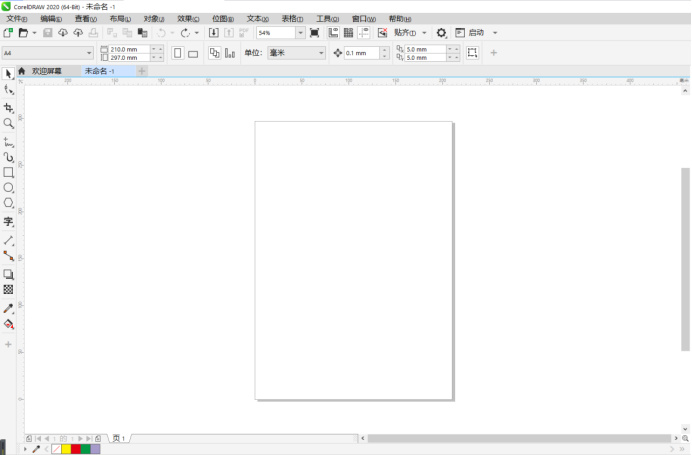The height and width of the screenshot is (455, 692).
Task: Select the Shape edit tool
Action: [x=8, y=90]
